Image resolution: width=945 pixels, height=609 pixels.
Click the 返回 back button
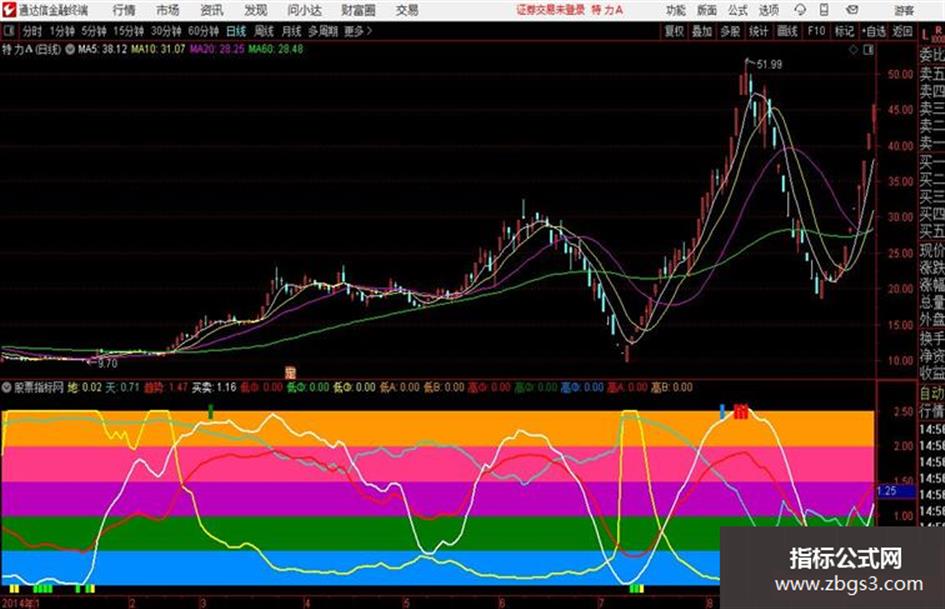(902, 31)
